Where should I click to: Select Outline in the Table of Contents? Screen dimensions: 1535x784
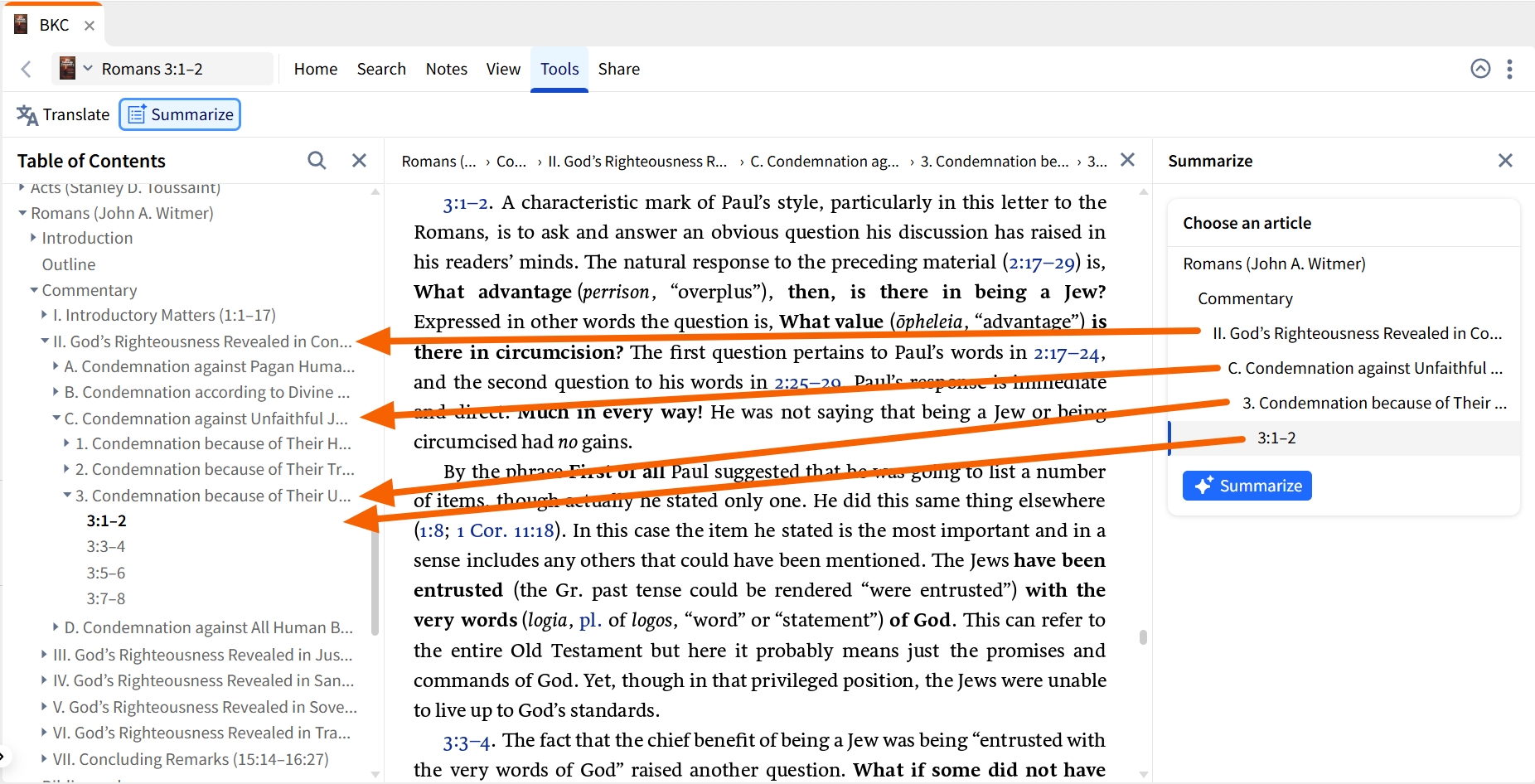[69, 264]
